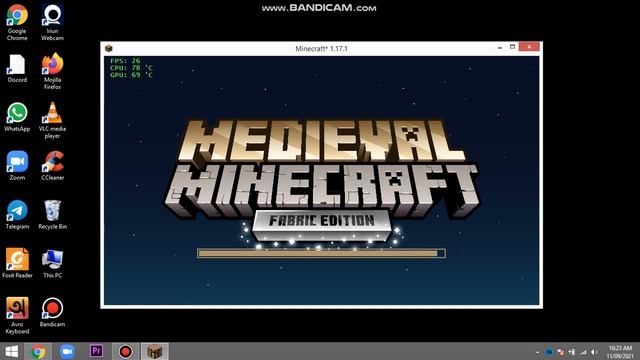Click the Minecraft window title bar icon

[109, 49]
